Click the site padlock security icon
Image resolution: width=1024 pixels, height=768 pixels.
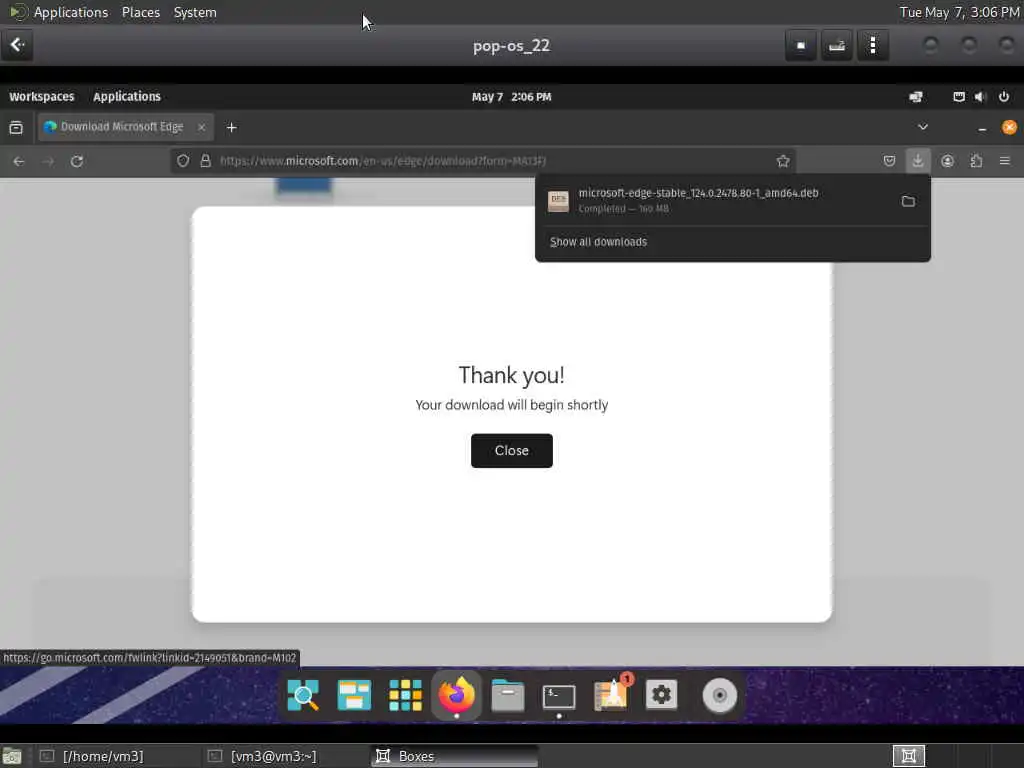pyautogui.click(x=205, y=161)
